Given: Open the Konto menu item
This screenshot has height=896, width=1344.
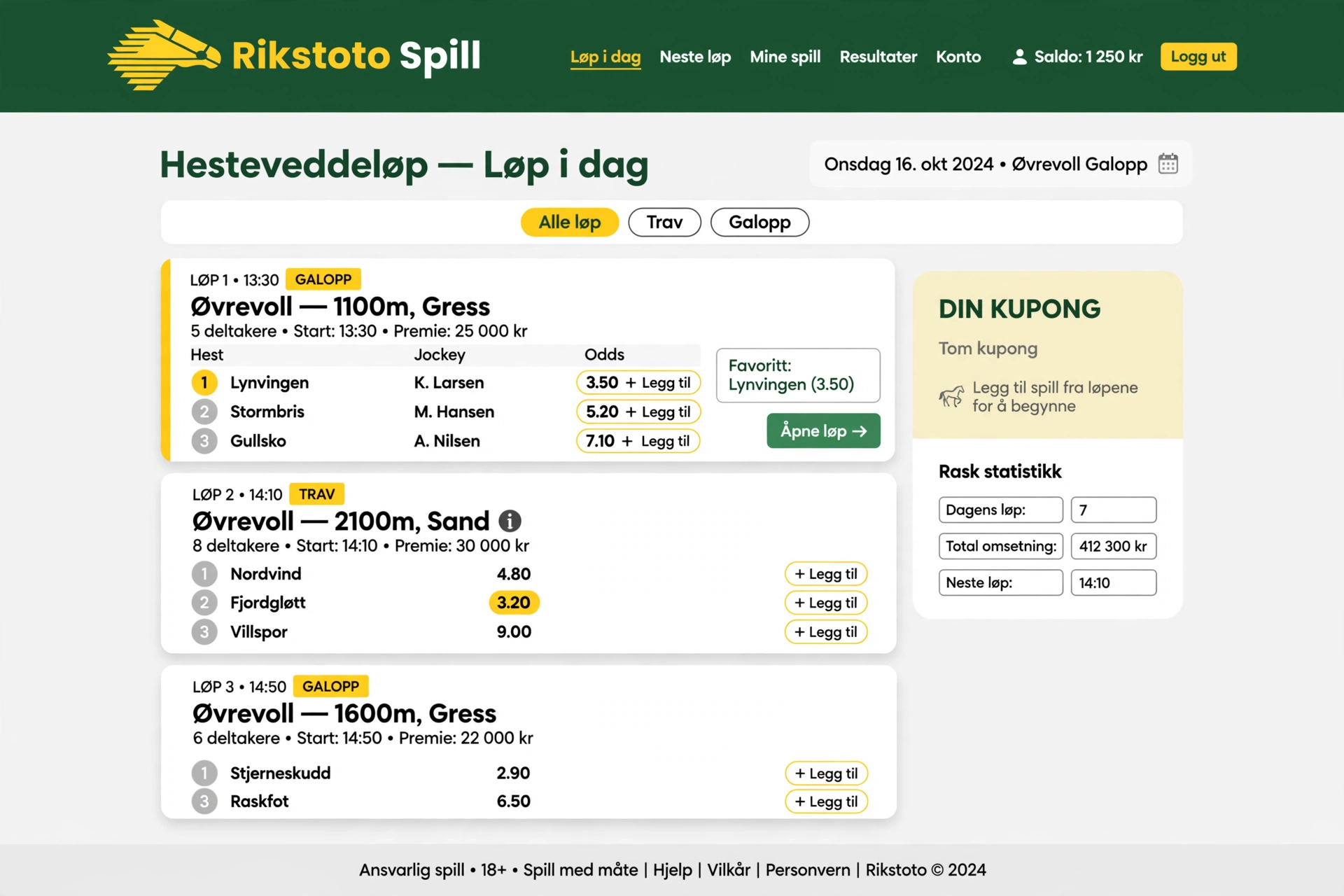Looking at the screenshot, I should point(958,57).
